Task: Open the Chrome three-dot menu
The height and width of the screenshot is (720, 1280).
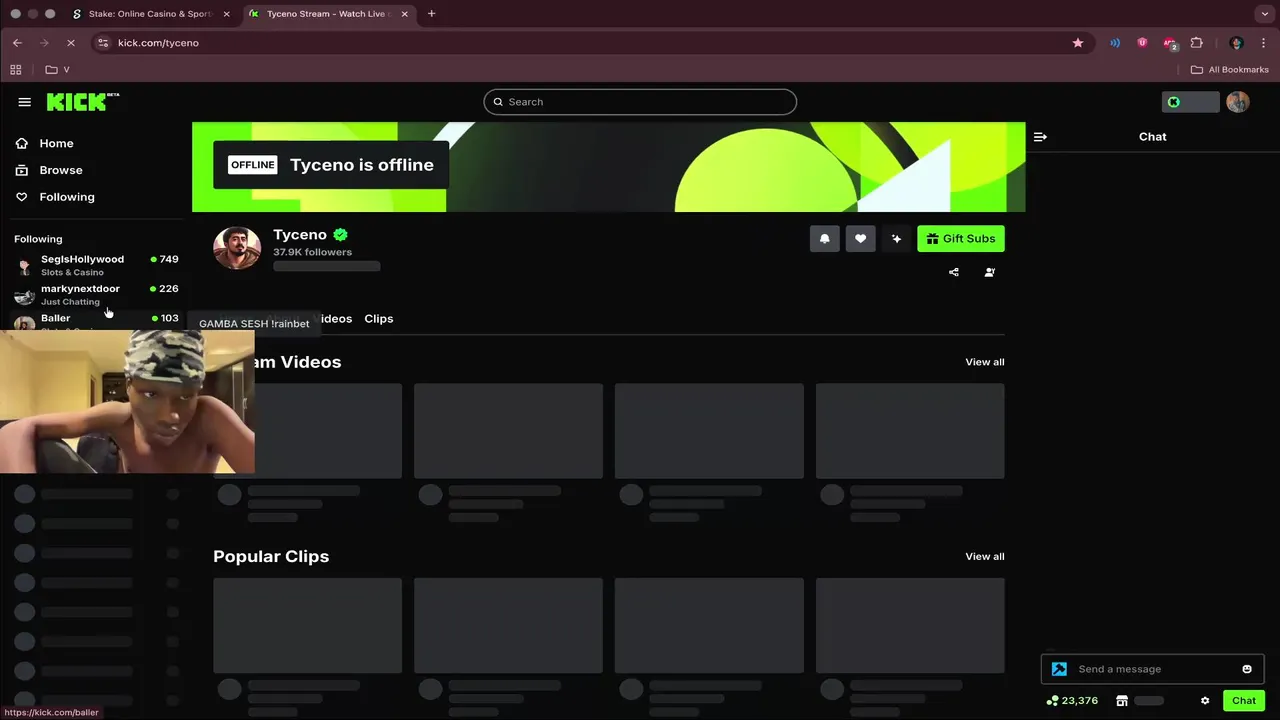Action: click(x=1264, y=43)
